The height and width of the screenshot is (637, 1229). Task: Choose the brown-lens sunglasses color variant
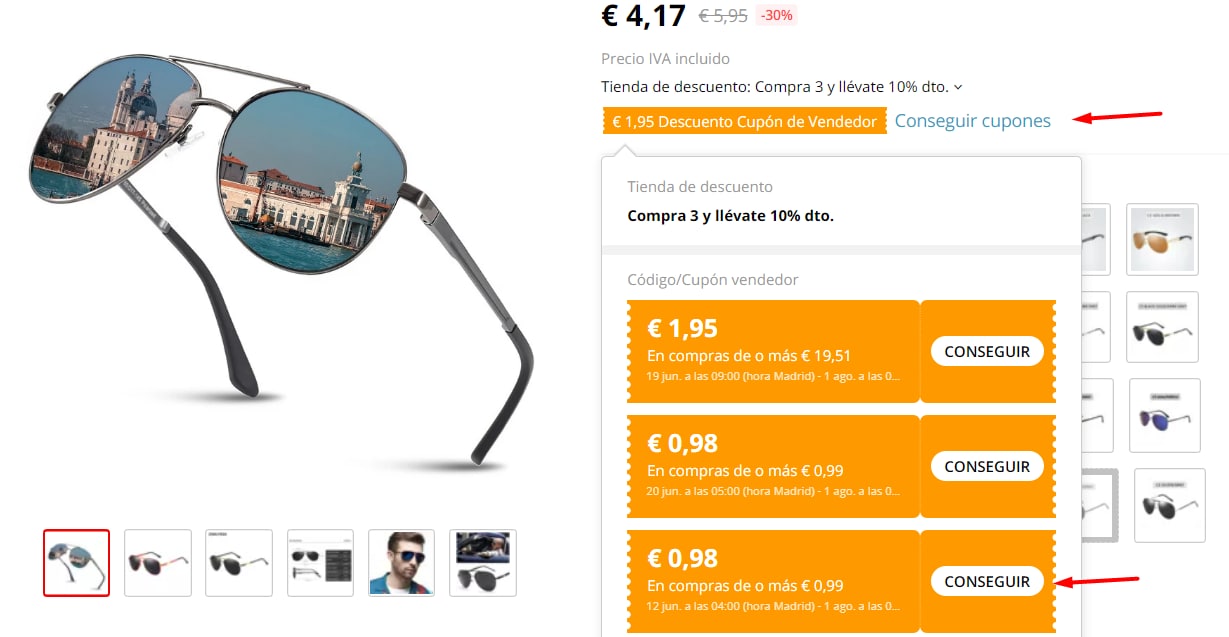click(1162, 239)
